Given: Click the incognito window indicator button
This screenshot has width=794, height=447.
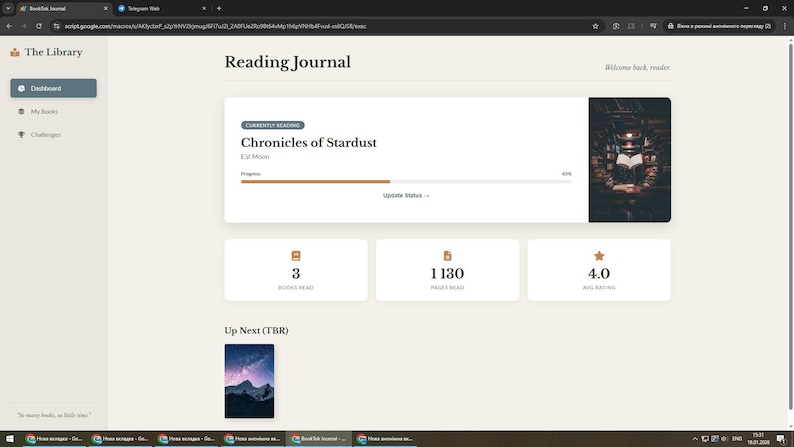Looking at the screenshot, I should [x=719, y=26].
